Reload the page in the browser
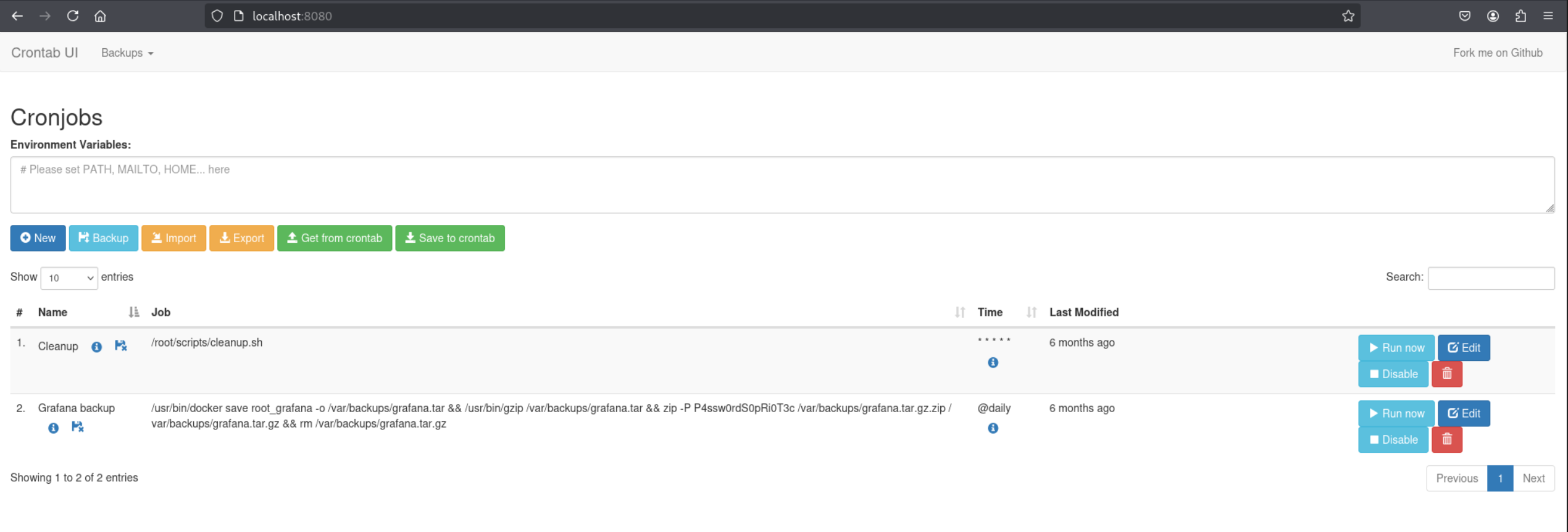1568x532 pixels. click(x=73, y=16)
